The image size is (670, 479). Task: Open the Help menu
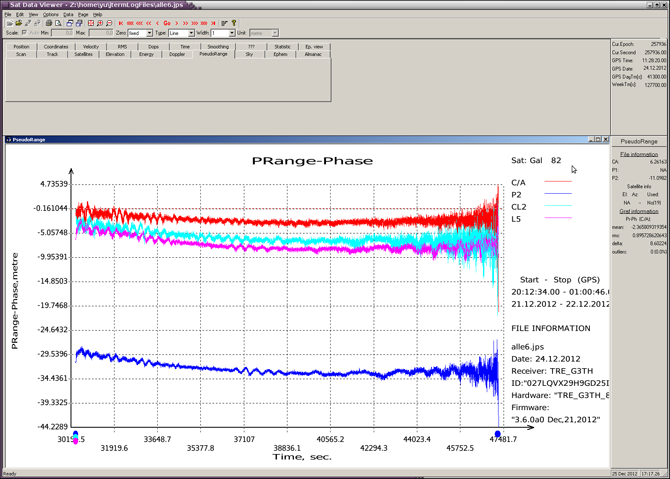point(97,15)
